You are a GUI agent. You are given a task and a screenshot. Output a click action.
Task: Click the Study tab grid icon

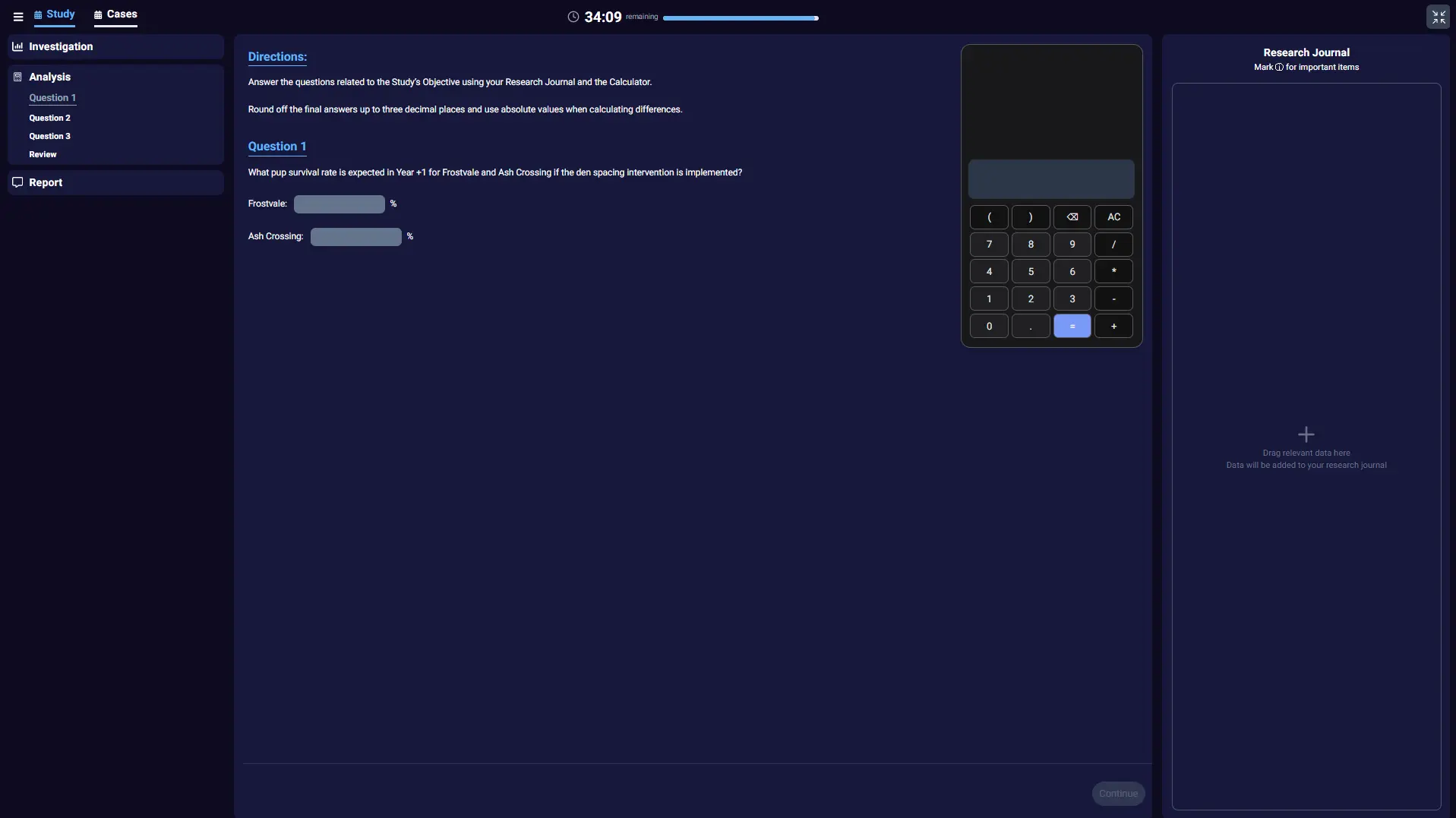click(38, 15)
